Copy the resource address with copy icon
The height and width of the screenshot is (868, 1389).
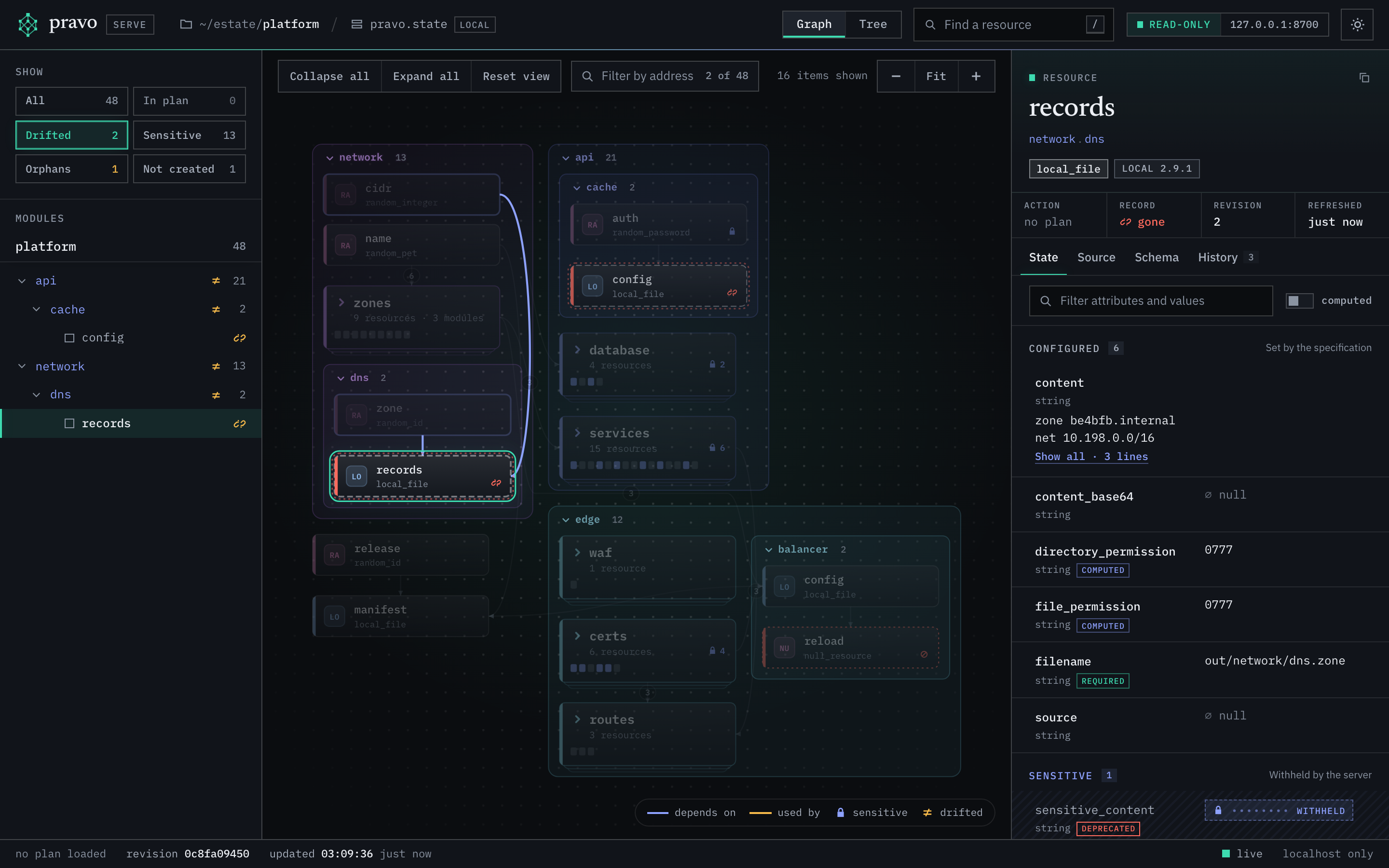tap(1364, 78)
